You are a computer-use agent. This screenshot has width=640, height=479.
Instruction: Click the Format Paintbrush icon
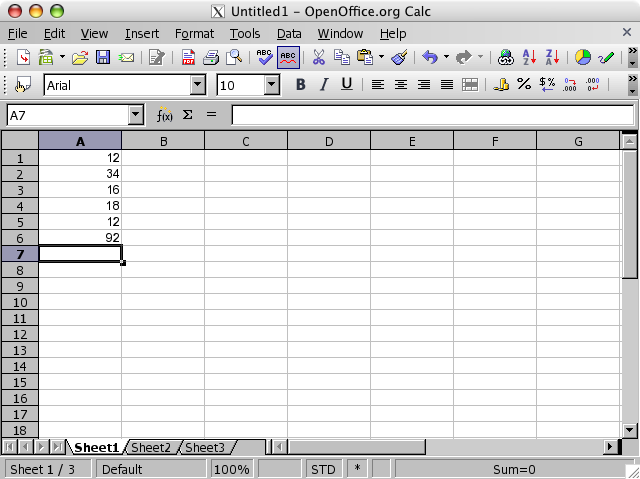(x=399, y=57)
